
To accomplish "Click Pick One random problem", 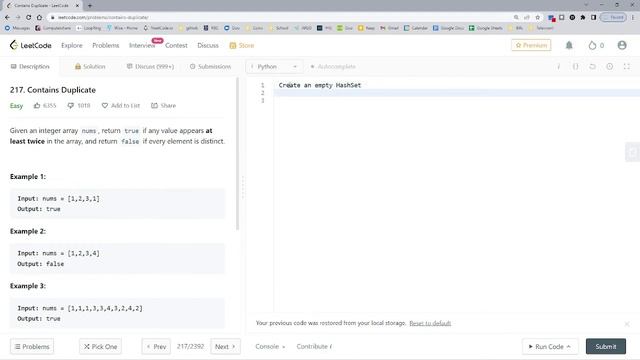I will click(x=100, y=347).
